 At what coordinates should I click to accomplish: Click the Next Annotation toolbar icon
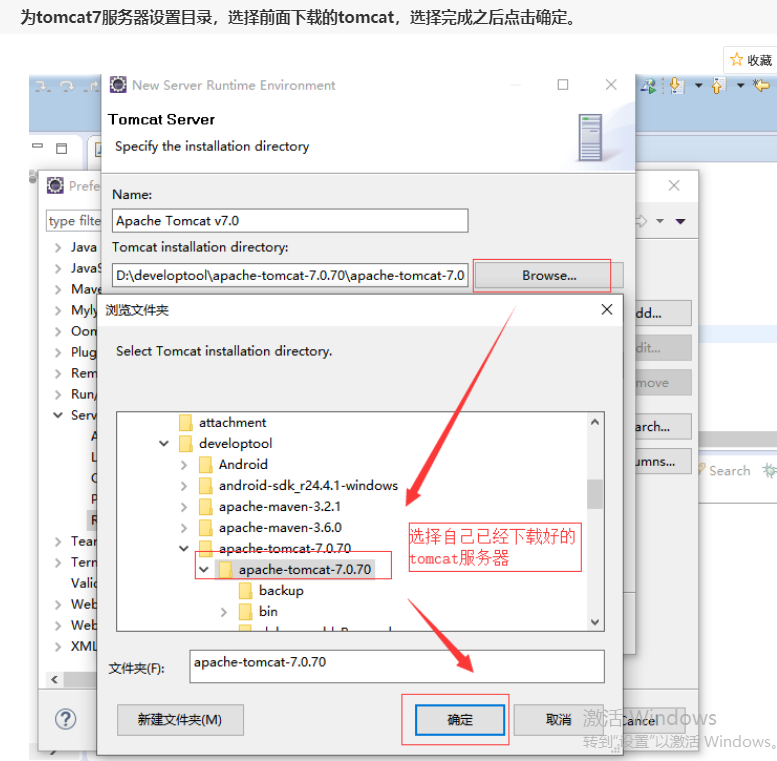[676, 85]
